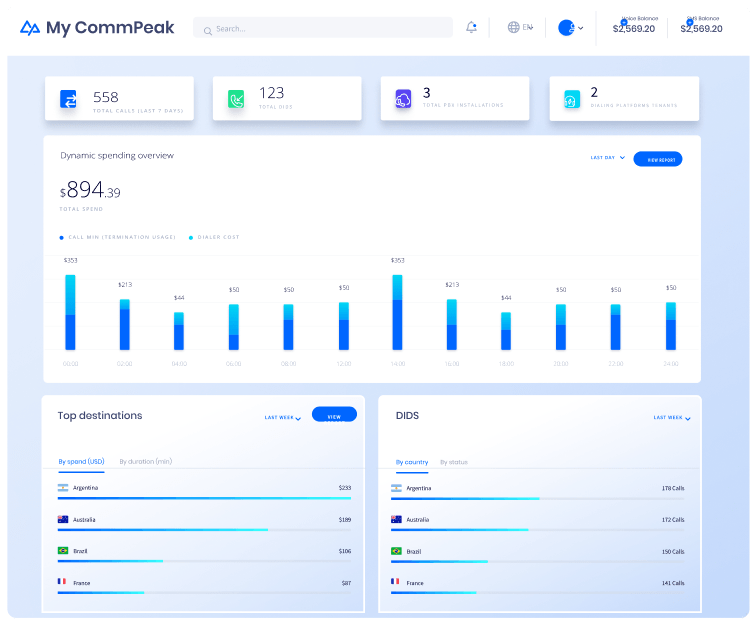Open the 2 dialing platforms tenants card

[x=624, y=99]
